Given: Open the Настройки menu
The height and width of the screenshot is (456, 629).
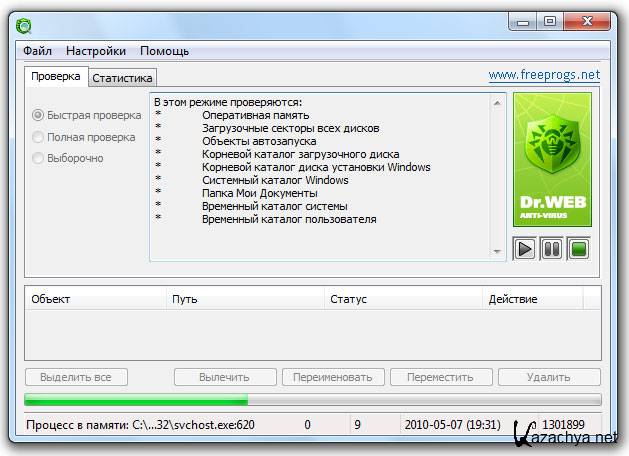Looking at the screenshot, I should pos(96,51).
